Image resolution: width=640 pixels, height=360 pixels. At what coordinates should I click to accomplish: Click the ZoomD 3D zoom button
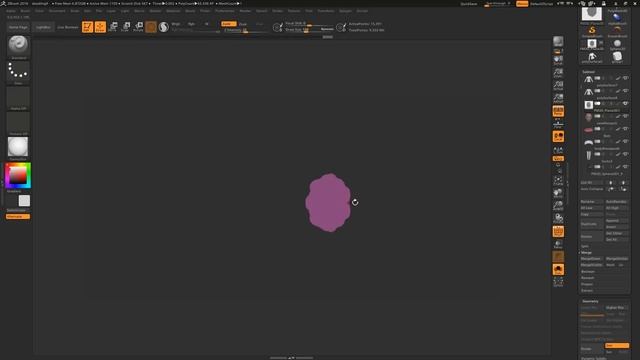558,206
